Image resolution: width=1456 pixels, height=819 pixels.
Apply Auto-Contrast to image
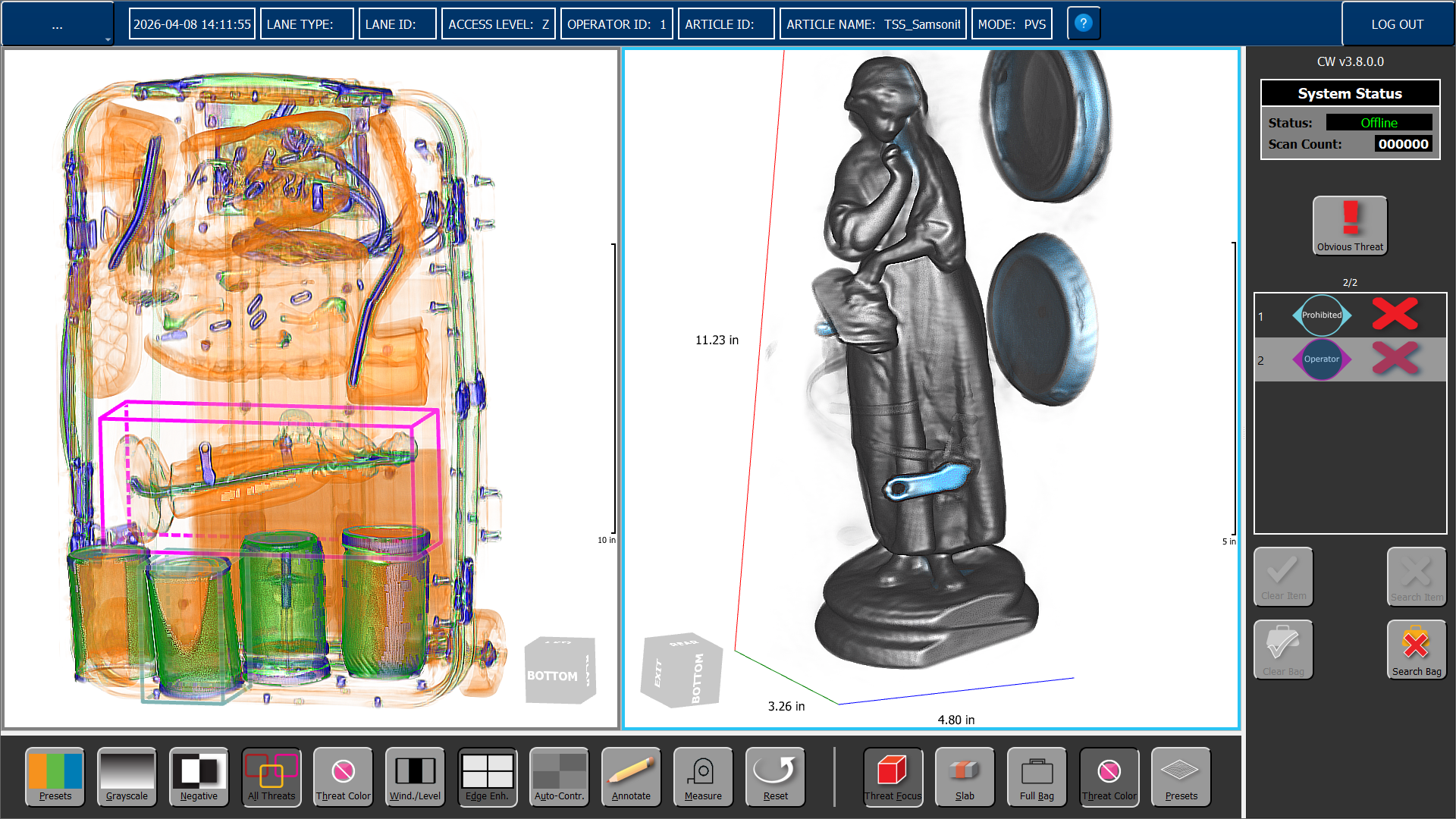pyautogui.click(x=559, y=776)
